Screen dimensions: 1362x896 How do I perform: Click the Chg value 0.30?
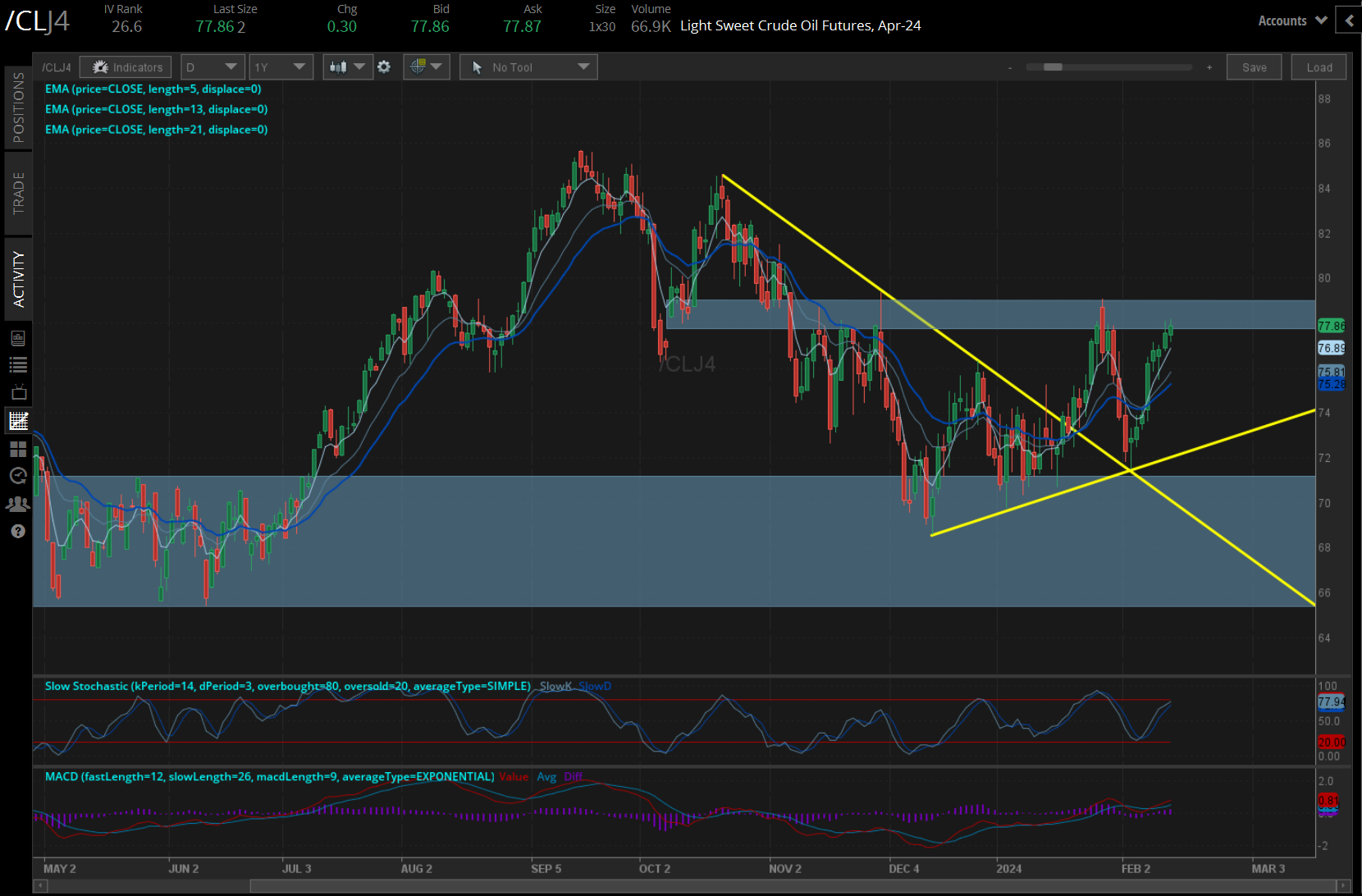pyautogui.click(x=342, y=26)
